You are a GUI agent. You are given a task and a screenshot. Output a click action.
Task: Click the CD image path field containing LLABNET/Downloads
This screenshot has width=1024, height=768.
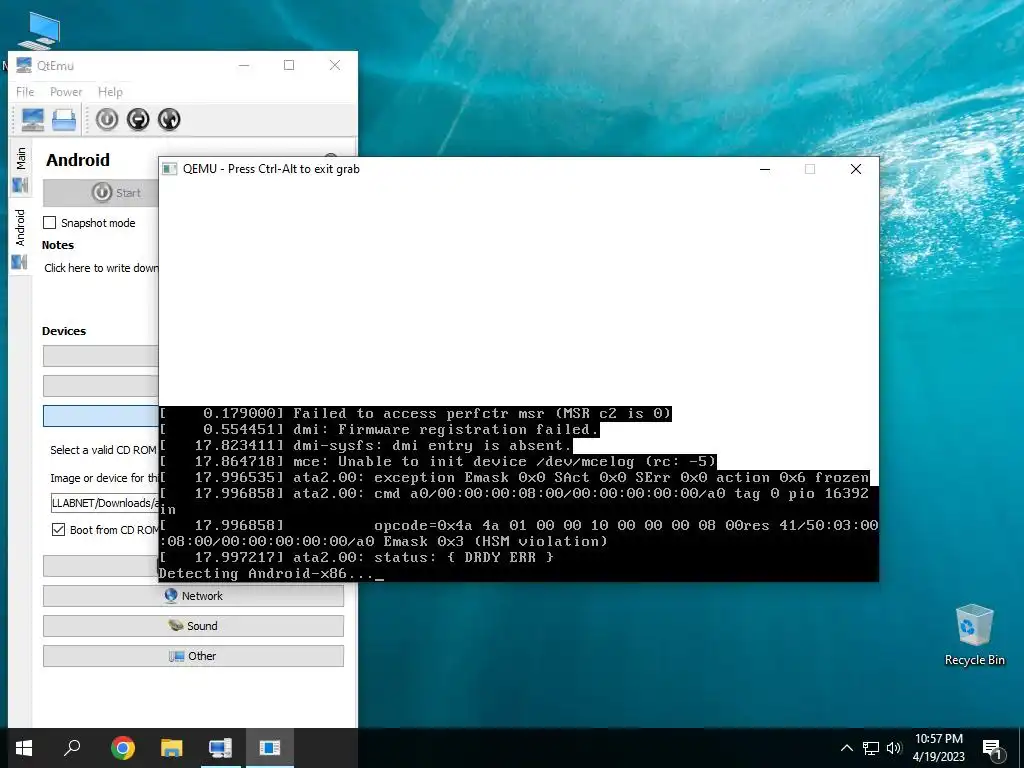[104, 503]
